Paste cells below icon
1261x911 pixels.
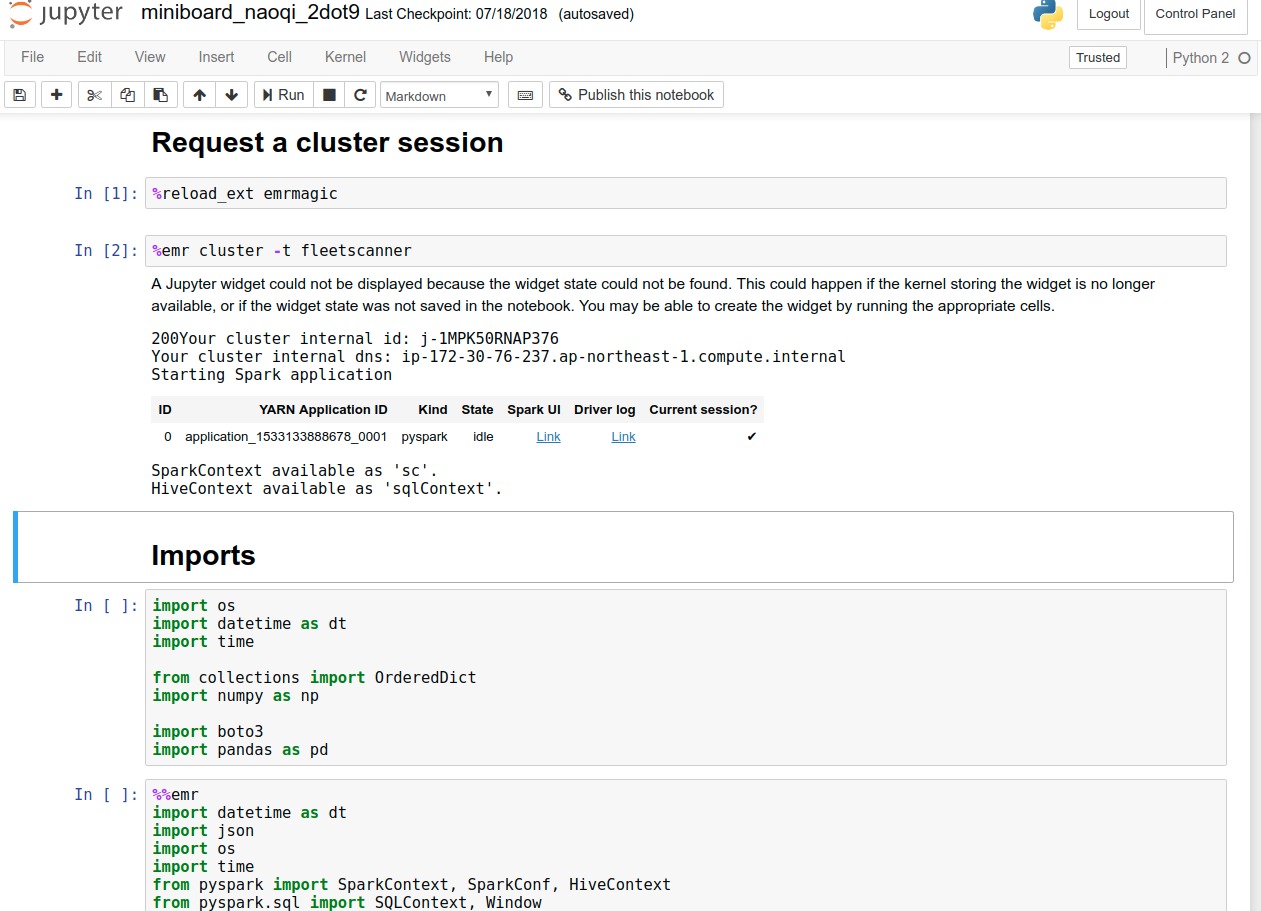160,95
